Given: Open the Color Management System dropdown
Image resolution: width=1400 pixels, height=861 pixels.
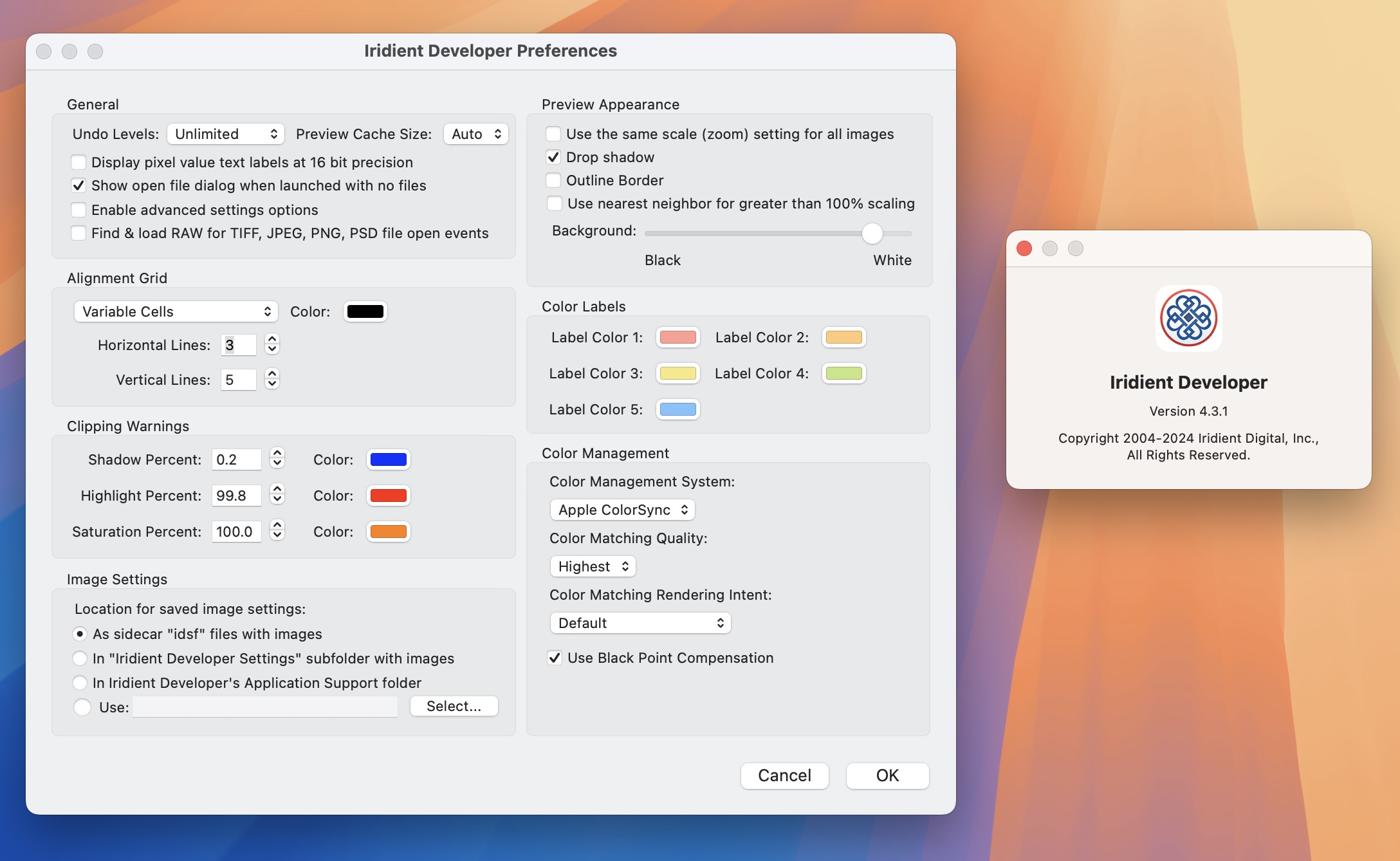Looking at the screenshot, I should coord(623,510).
